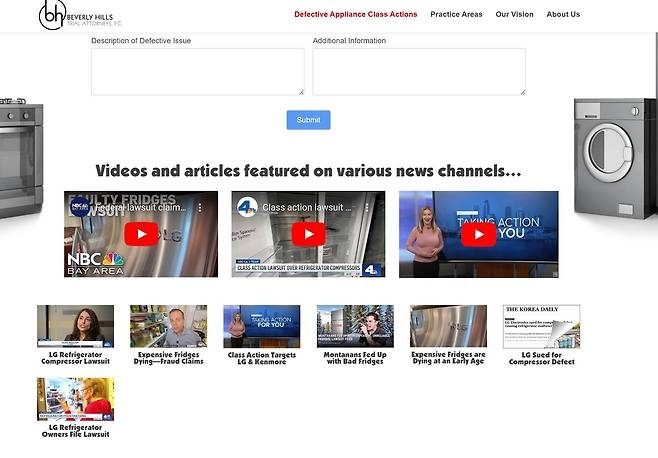This screenshot has width=658, height=458.
Task: View Class Action Targets LG & Kenmore story
Action: pos(261,327)
